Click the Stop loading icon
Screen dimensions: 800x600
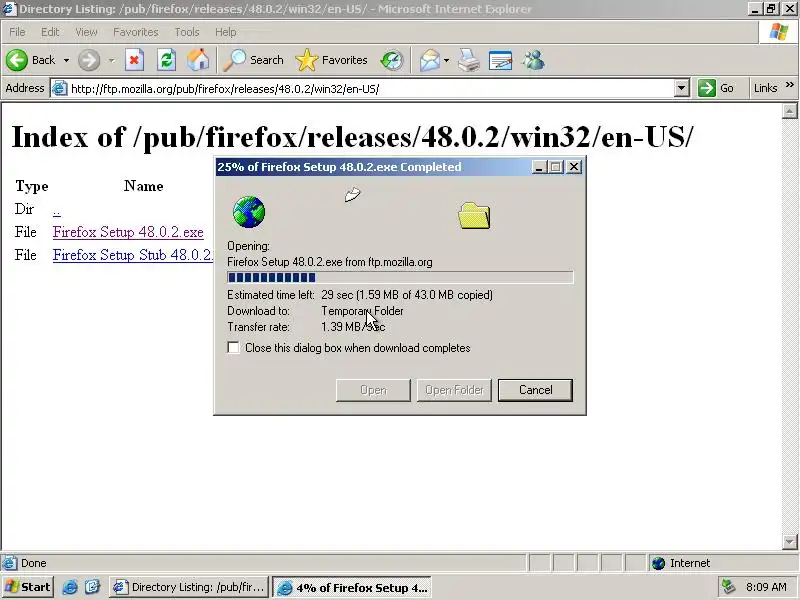tap(134, 60)
